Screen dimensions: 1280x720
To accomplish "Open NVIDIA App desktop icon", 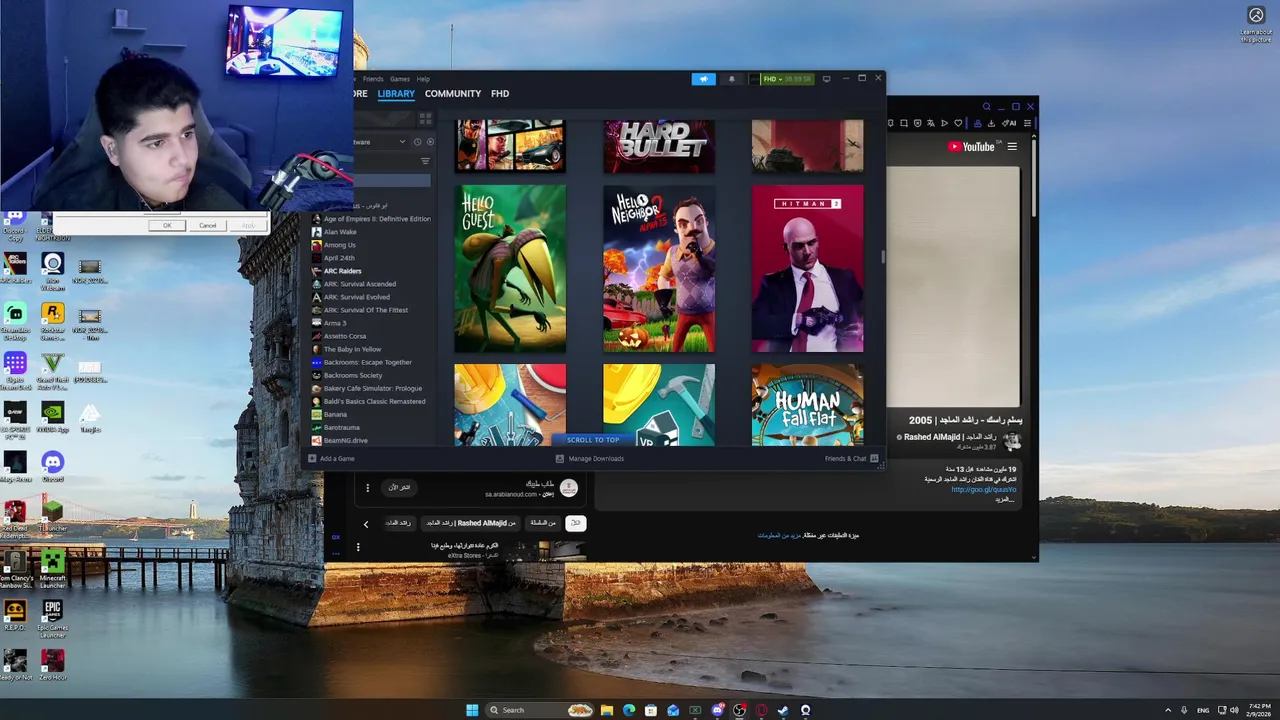I will point(52,417).
